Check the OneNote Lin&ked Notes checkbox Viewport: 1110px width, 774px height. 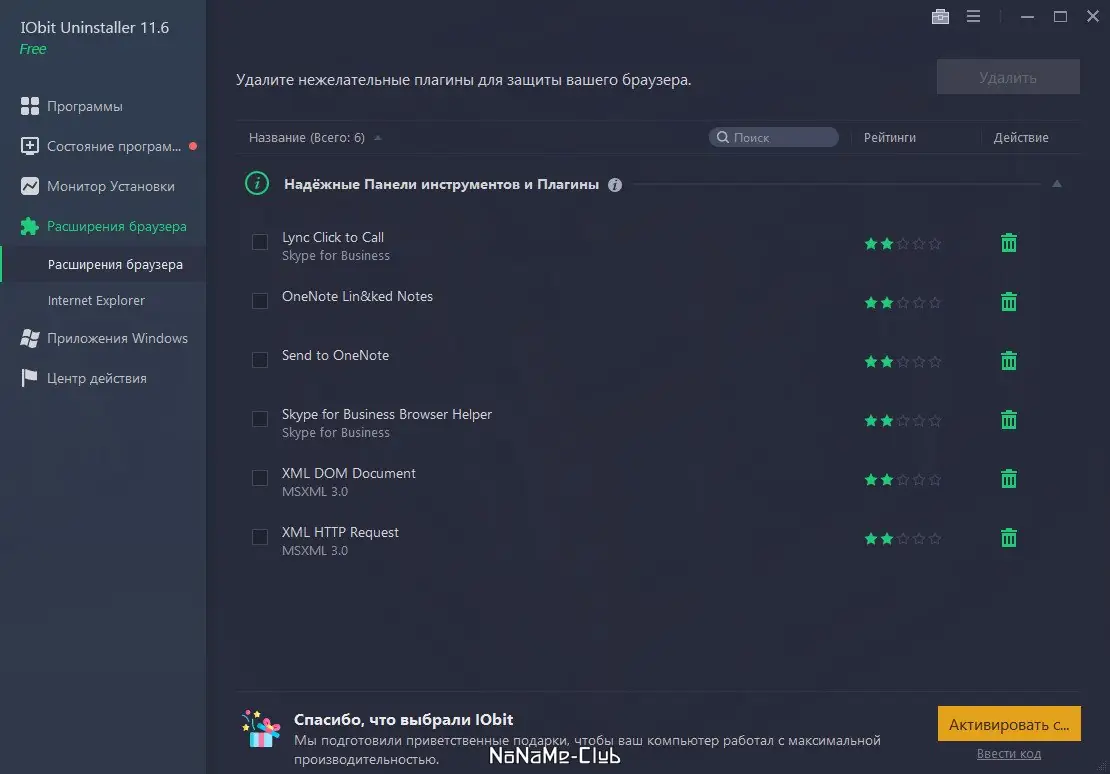pyautogui.click(x=260, y=301)
